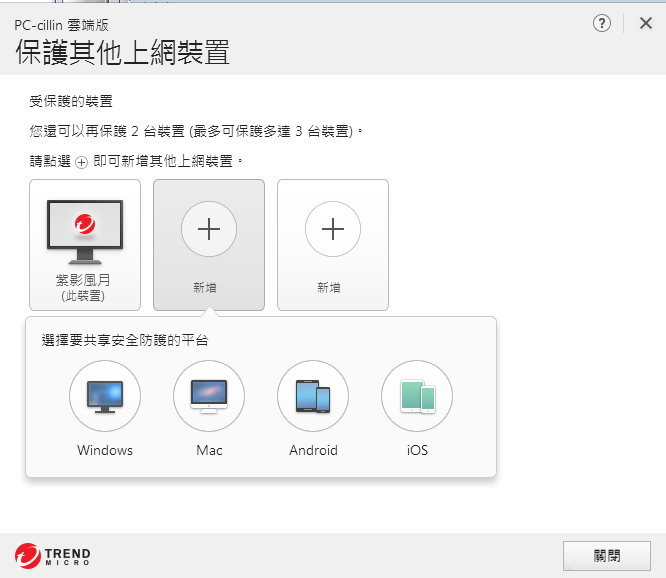
Task: Open help via the question mark icon
Action: [602, 23]
